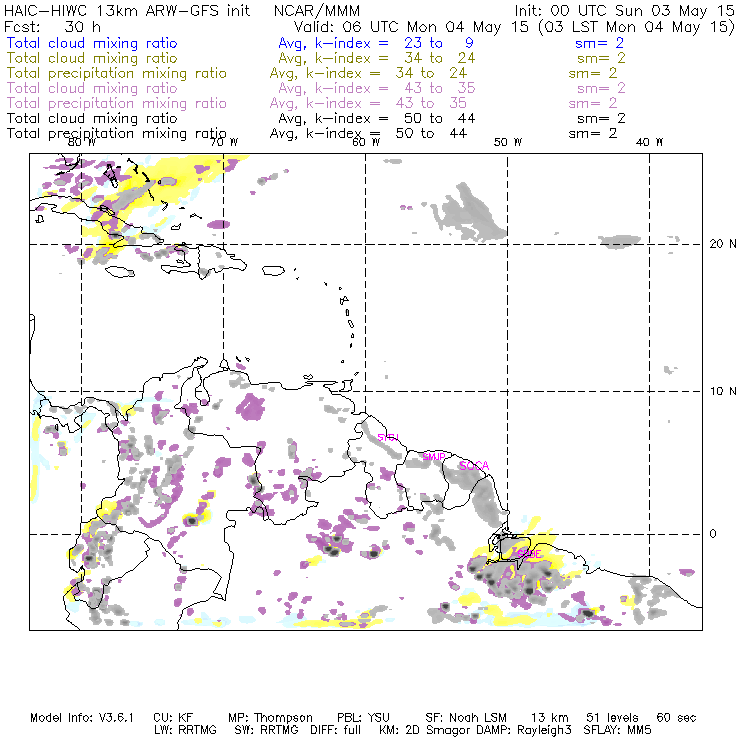The width and height of the screenshot is (740, 740).
Task: Select 'Init: 00 UTC Sun 03 May 15' text
Action: (624, 11)
